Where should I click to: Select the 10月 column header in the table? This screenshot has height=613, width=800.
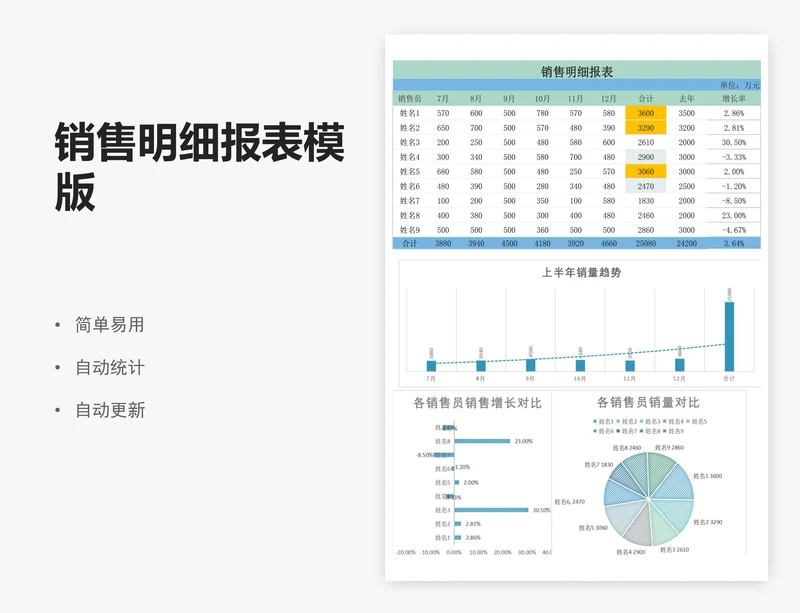point(542,99)
